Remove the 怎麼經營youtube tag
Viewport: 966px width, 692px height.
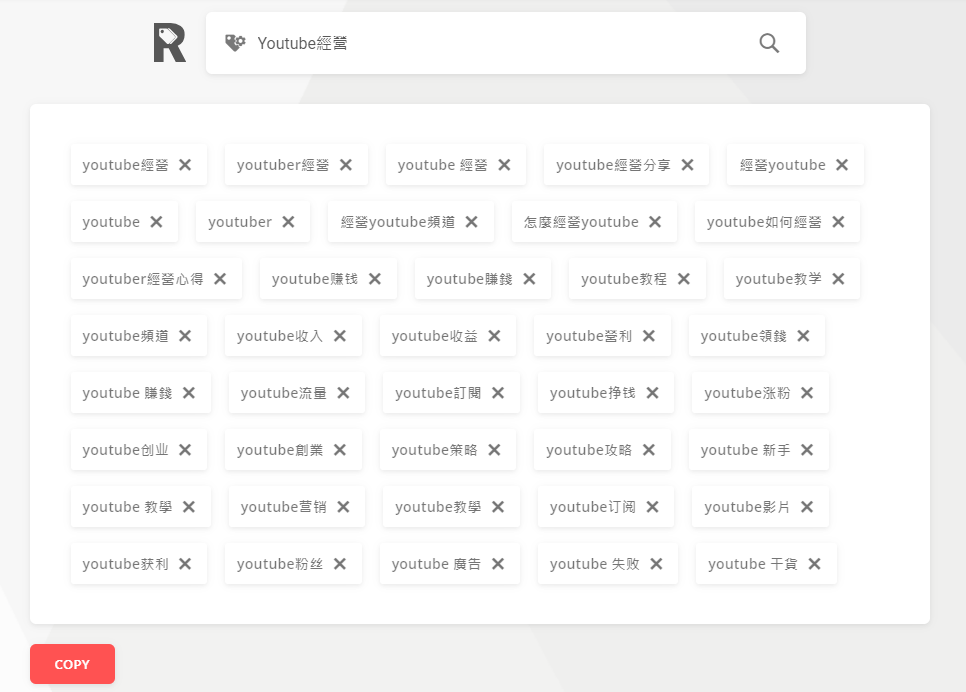tap(655, 222)
